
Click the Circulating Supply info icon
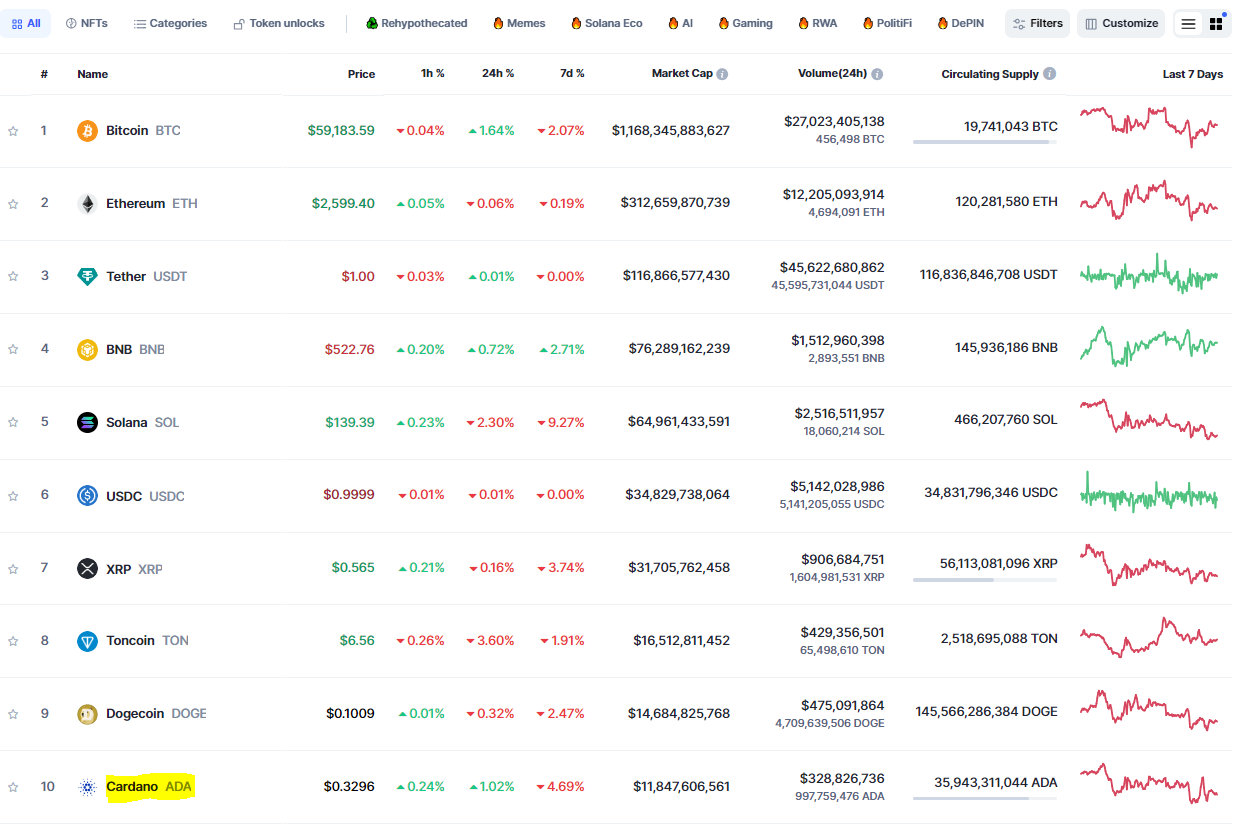(x=1049, y=74)
